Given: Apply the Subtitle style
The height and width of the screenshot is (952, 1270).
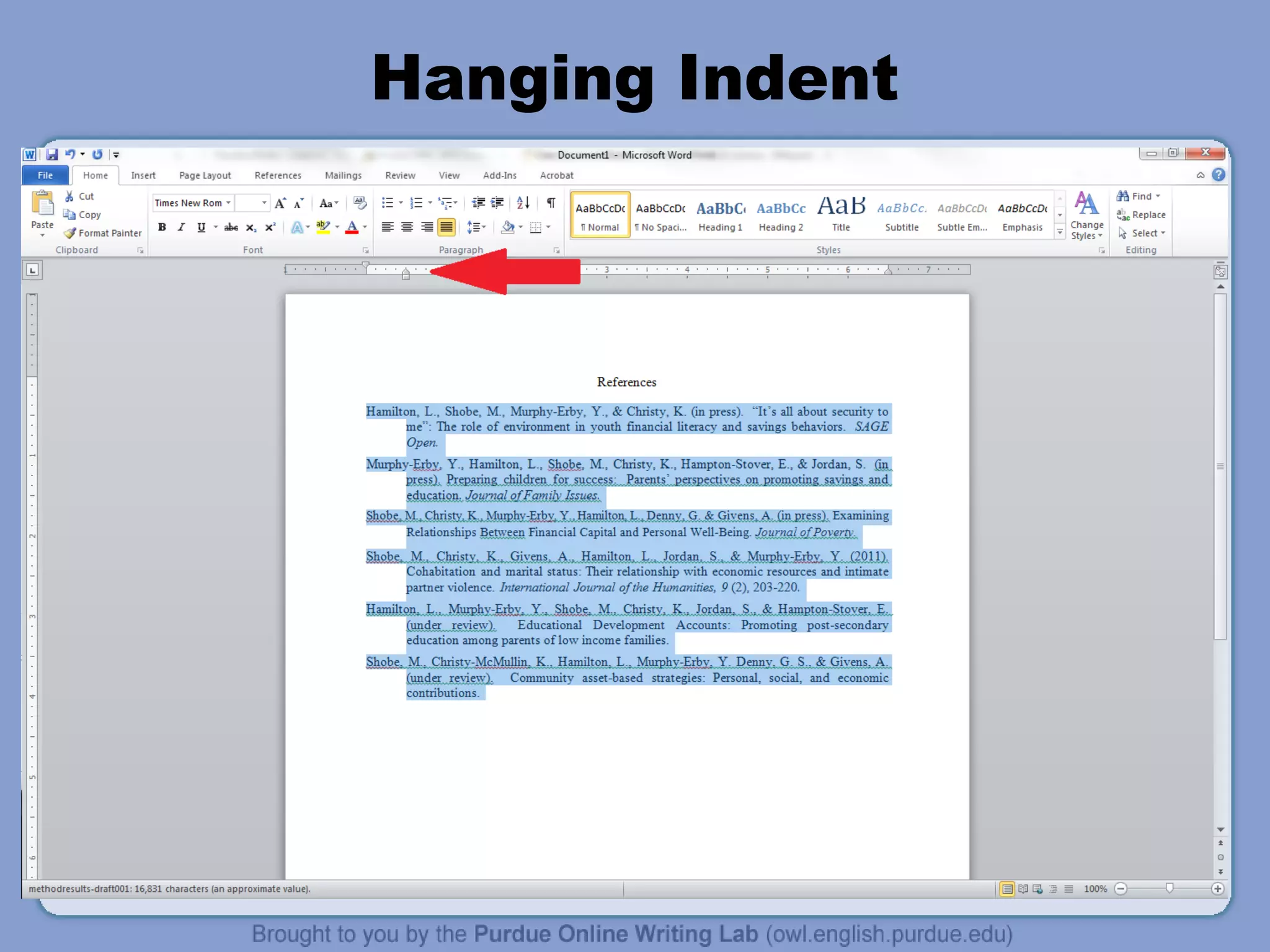Looking at the screenshot, I should coord(902,215).
